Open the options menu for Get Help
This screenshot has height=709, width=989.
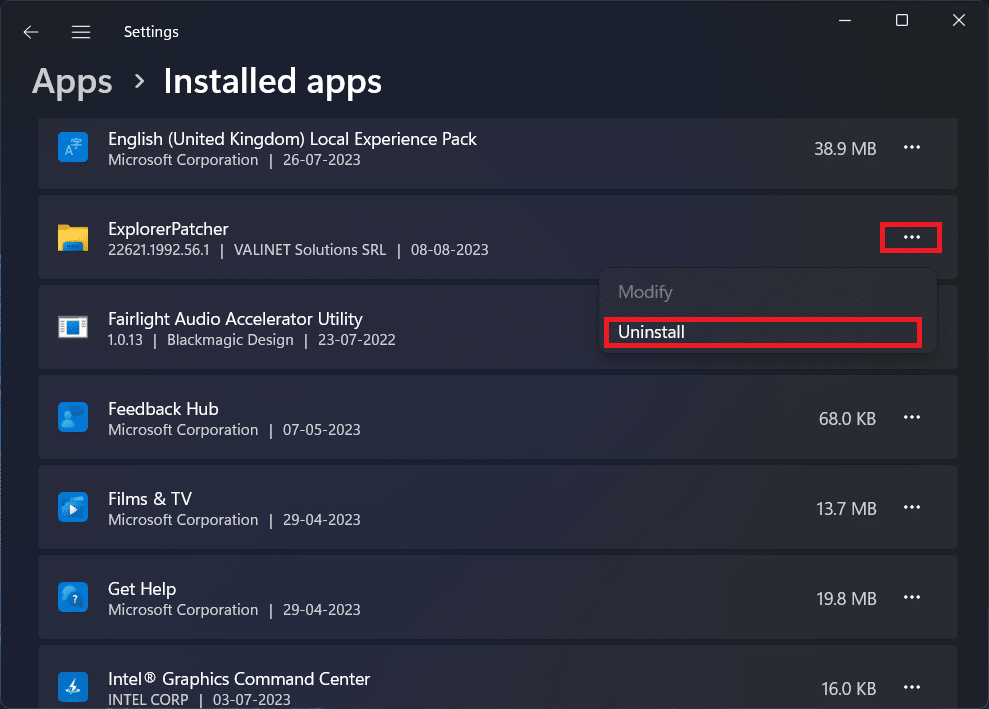tap(911, 597)
